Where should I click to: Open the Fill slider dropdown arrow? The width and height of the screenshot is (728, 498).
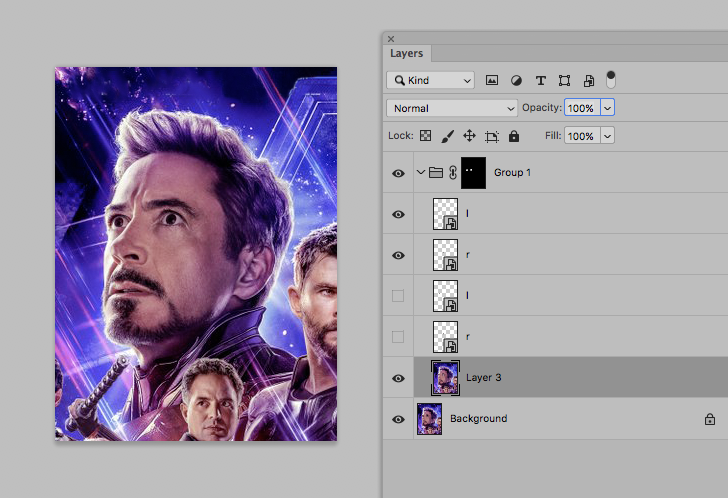607,136
